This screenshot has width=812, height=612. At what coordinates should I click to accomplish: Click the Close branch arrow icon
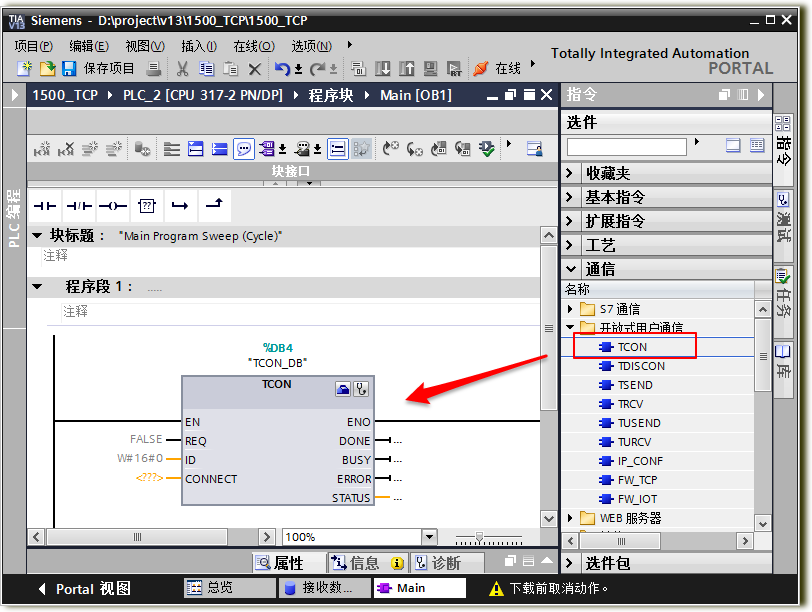tap(214, 206)
